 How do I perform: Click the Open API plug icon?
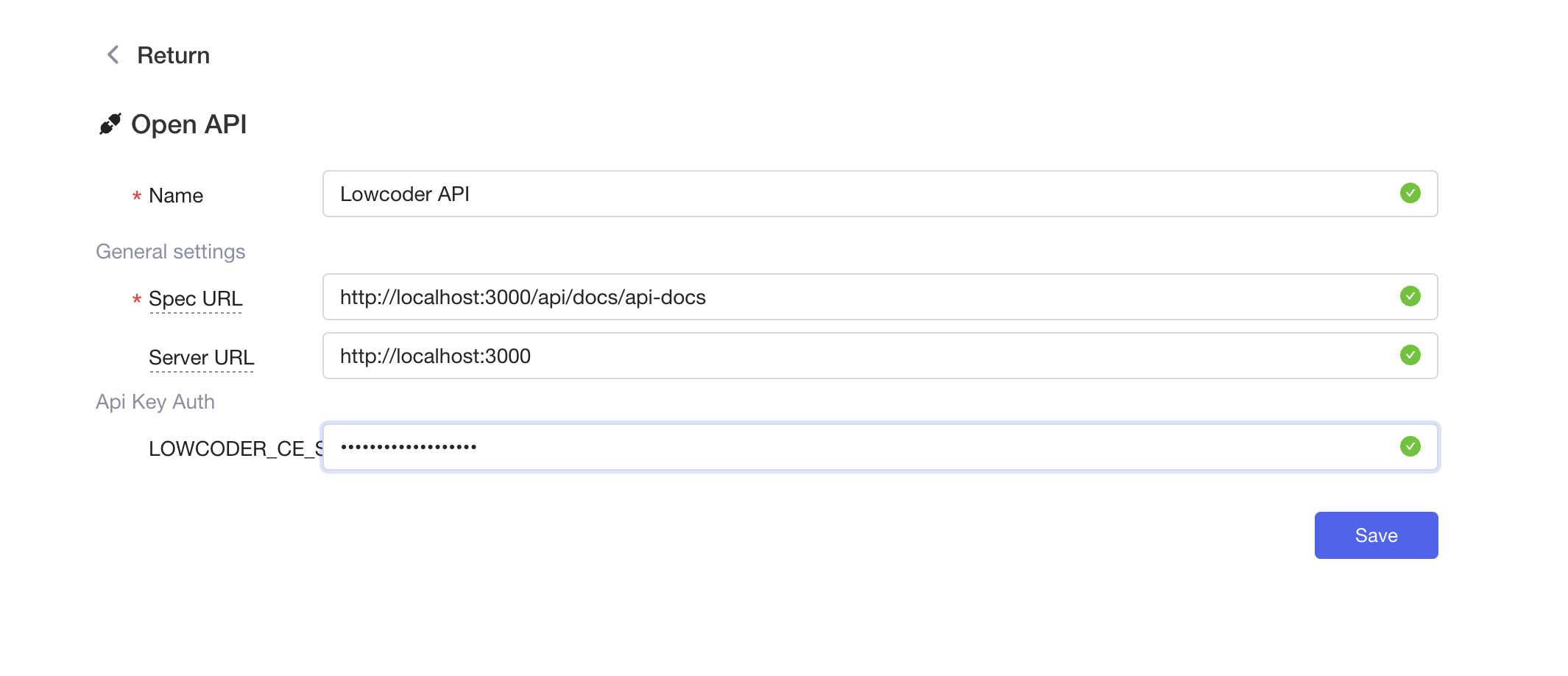pyautogui.click(x=110, y=124)
